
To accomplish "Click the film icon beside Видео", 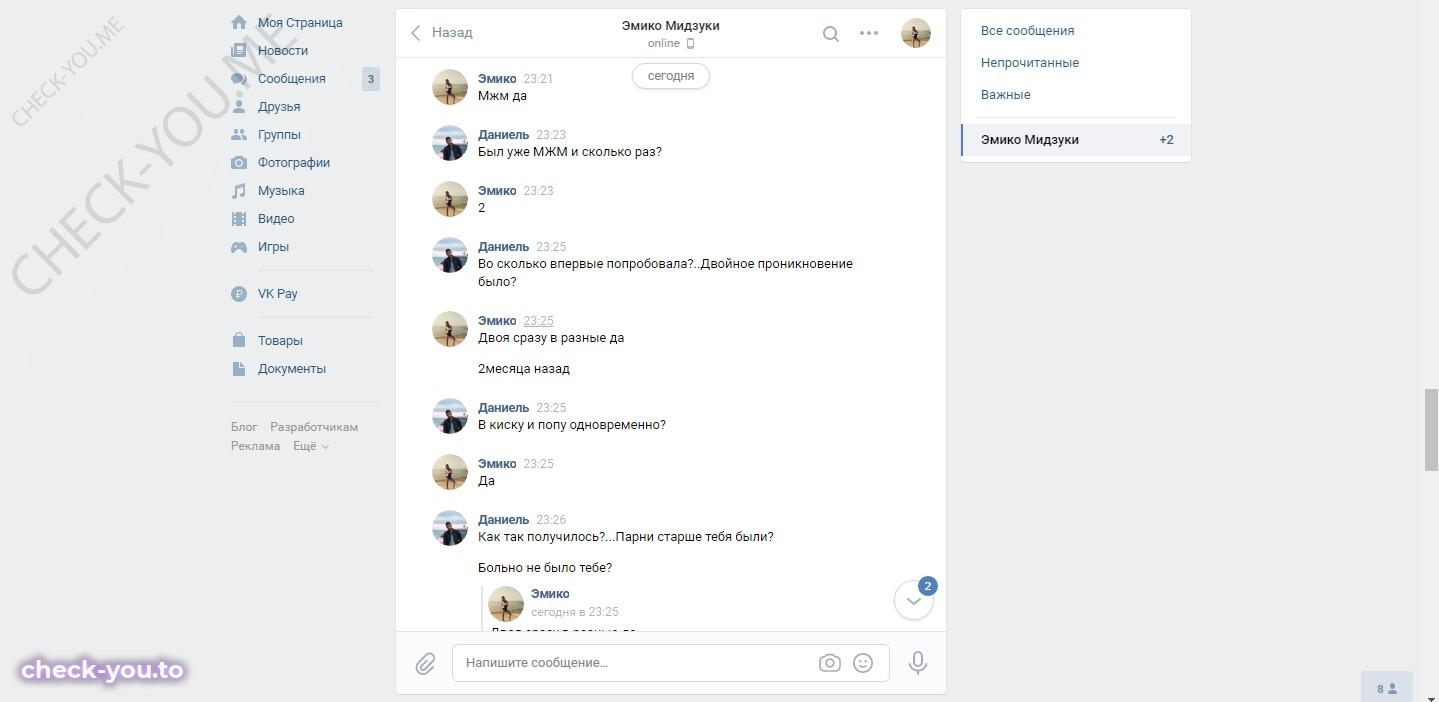I will 239,218.
